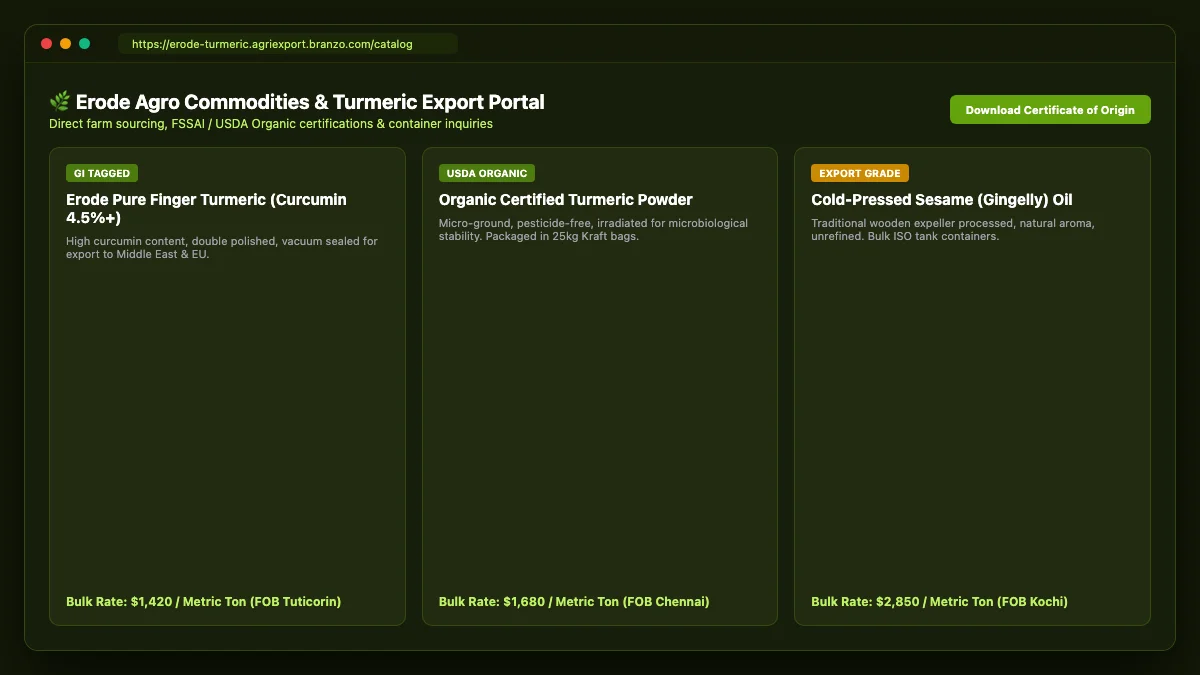This screenshot has width=1200, height=675.
Task: Select the EXPORT GRADE badge
Action: click(860, 173)
